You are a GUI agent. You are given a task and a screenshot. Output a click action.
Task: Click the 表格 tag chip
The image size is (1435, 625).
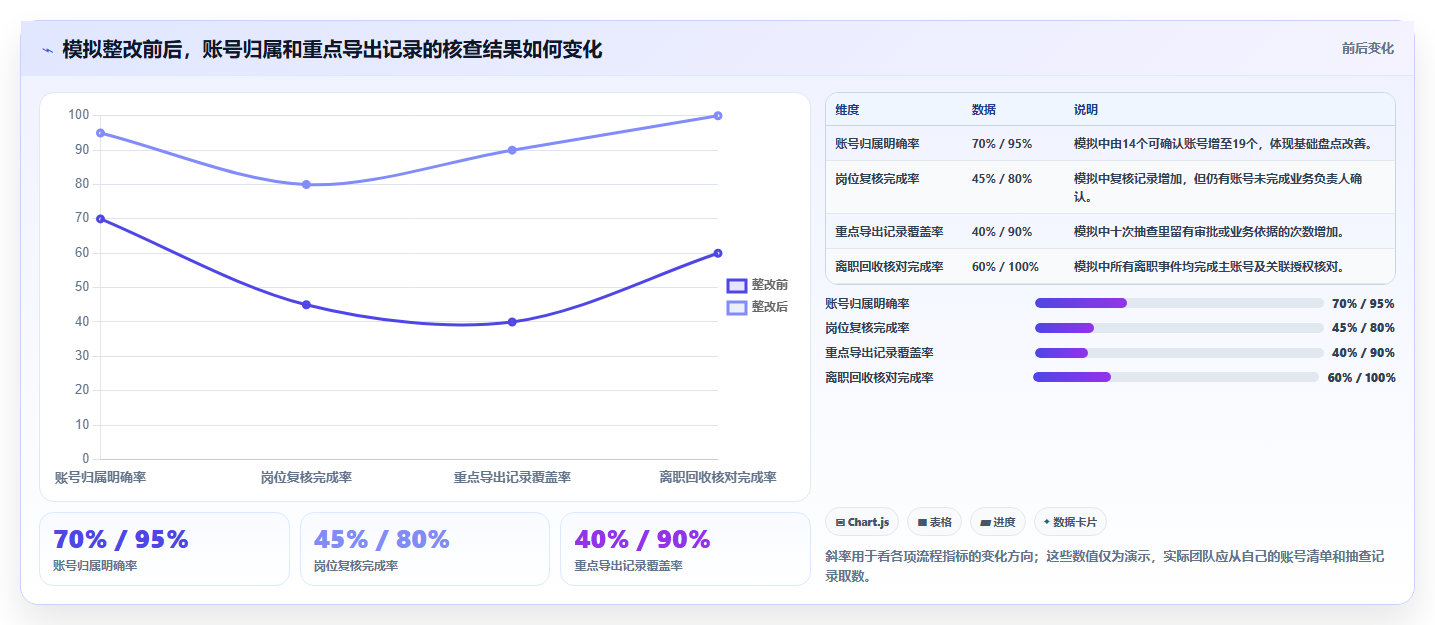click(934, 522)
